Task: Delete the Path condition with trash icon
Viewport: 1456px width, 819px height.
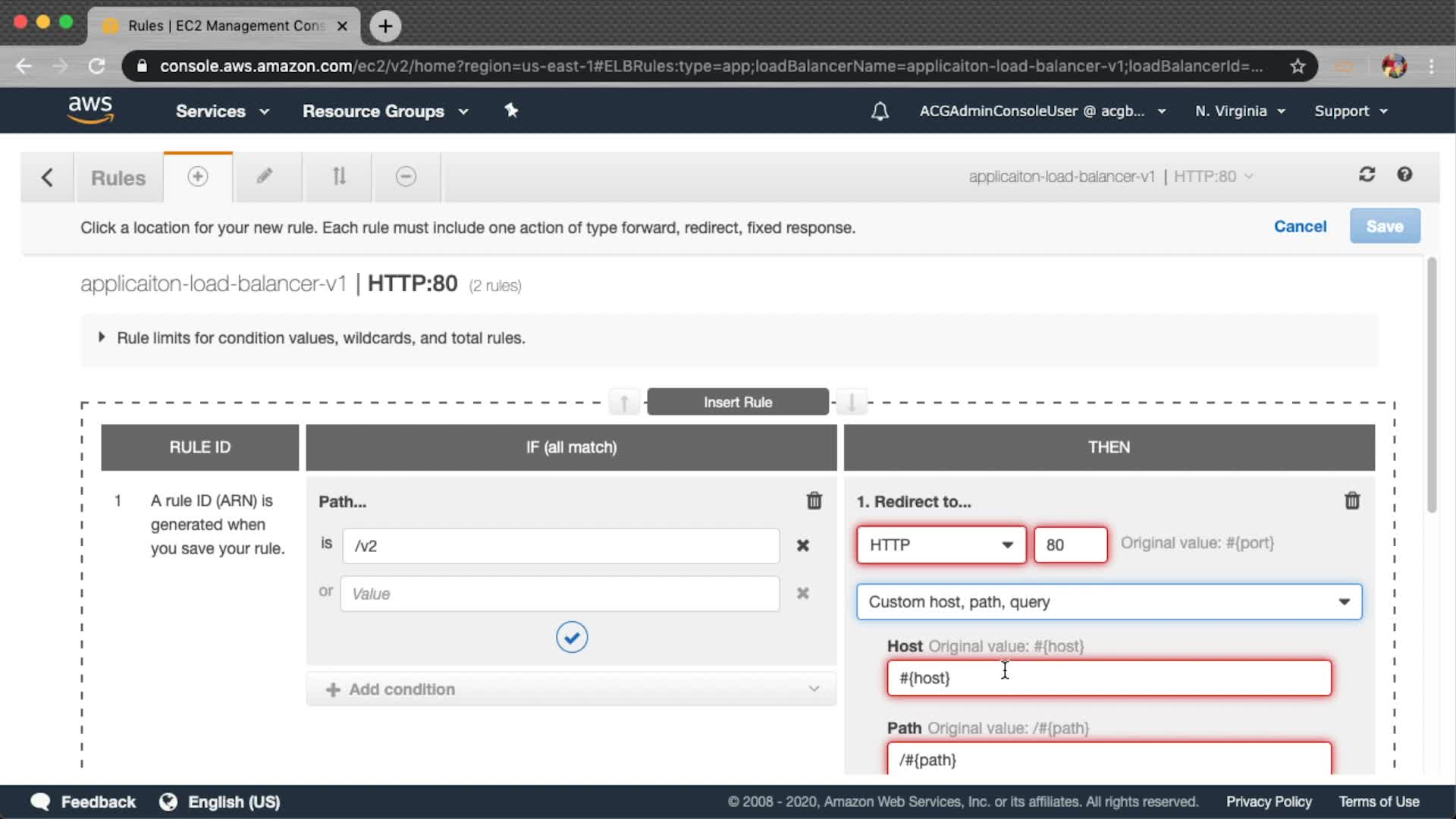Action: pos(814,501)
